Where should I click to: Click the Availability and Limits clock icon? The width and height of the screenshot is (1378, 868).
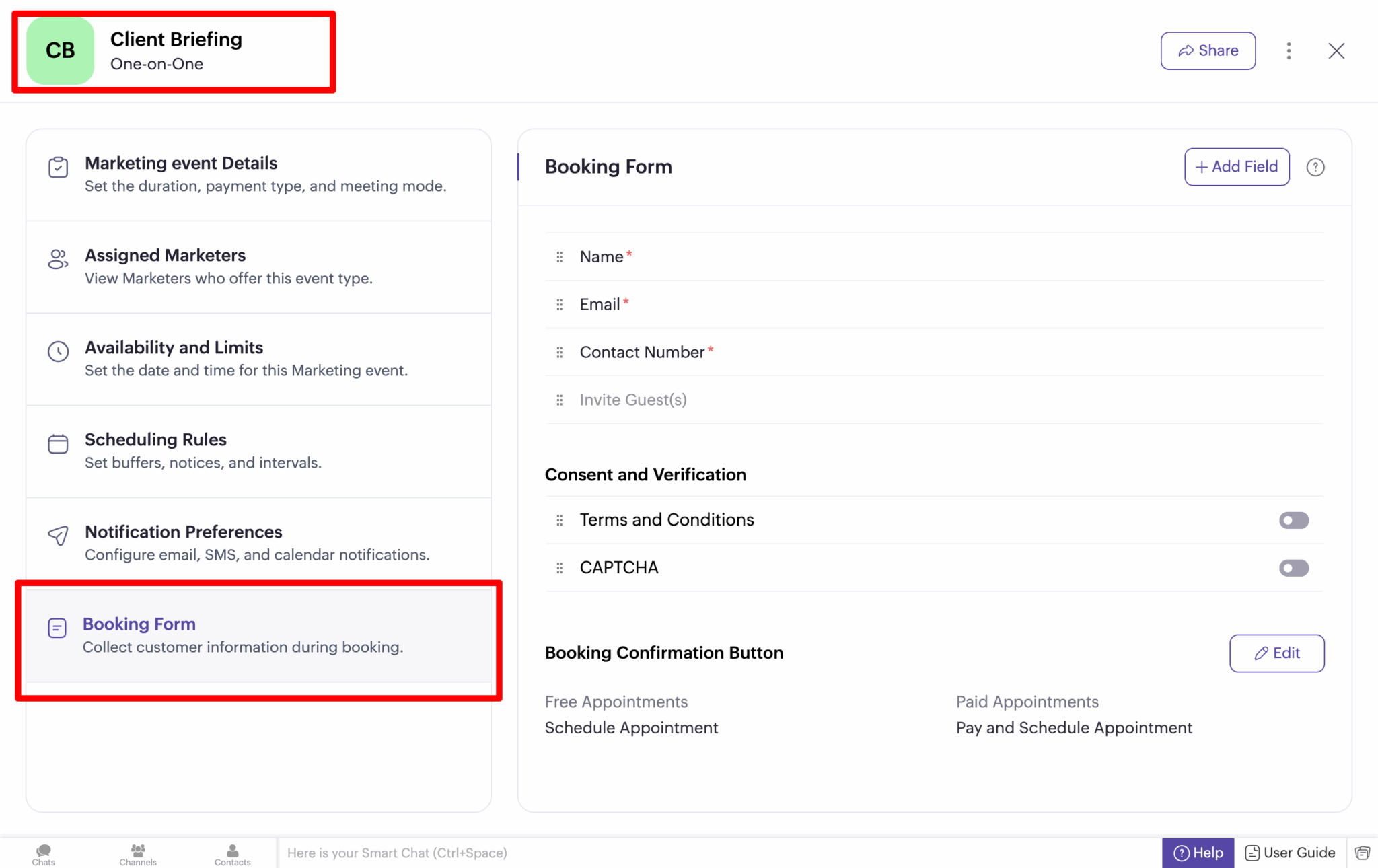[x=58, y=351]
